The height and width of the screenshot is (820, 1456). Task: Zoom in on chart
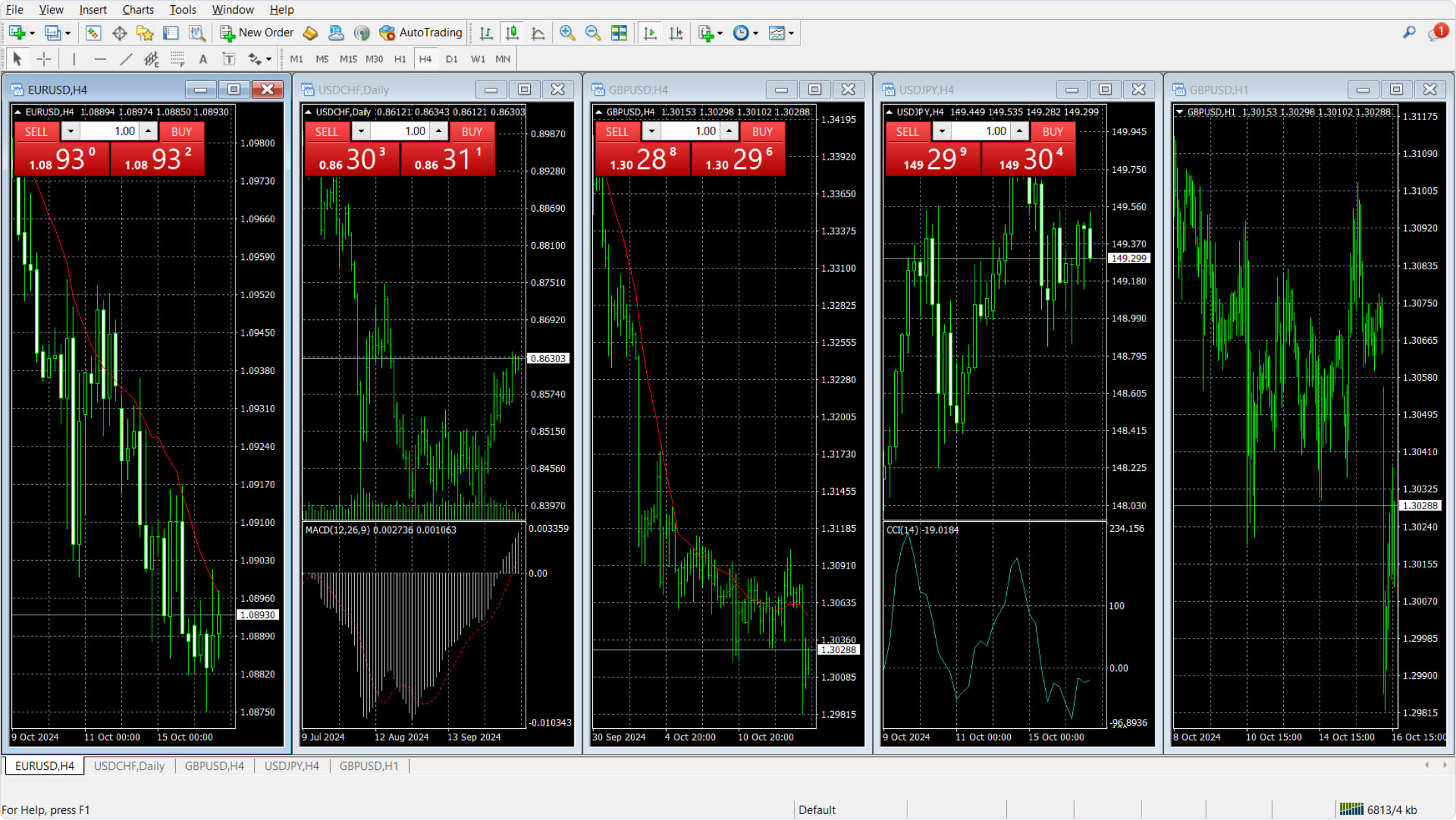[x=566, y=32]
